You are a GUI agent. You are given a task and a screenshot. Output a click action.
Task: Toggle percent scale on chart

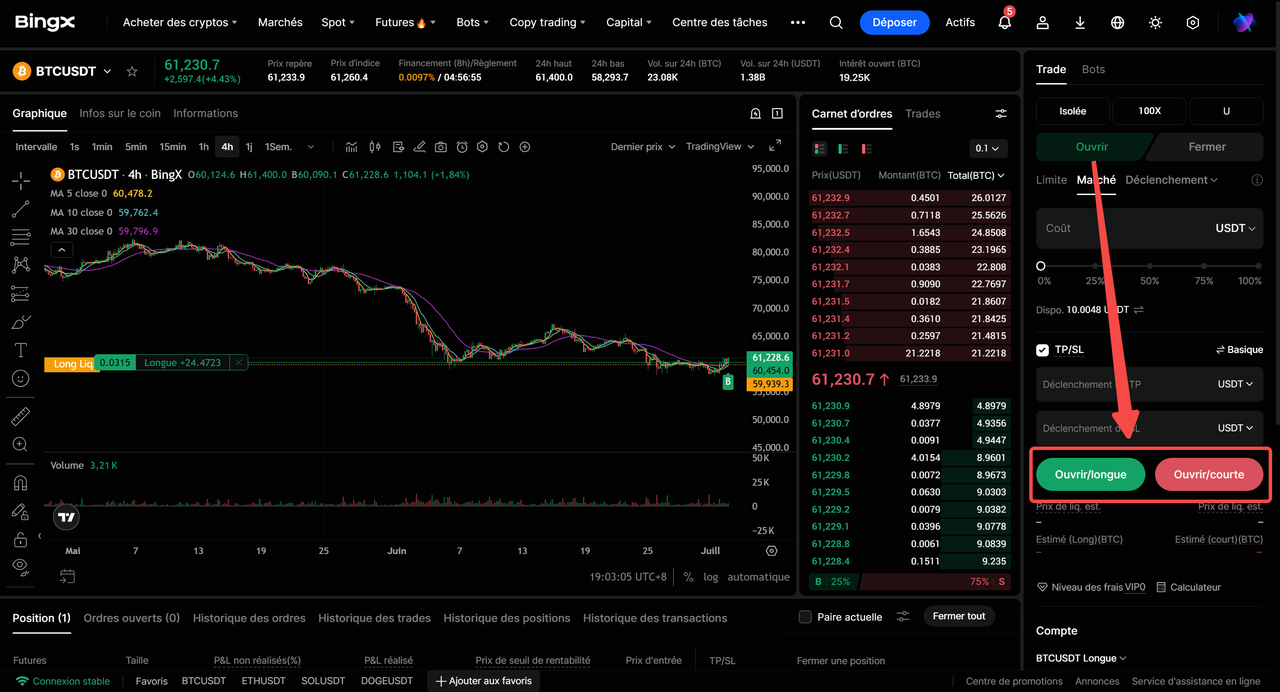pos(689,577)
